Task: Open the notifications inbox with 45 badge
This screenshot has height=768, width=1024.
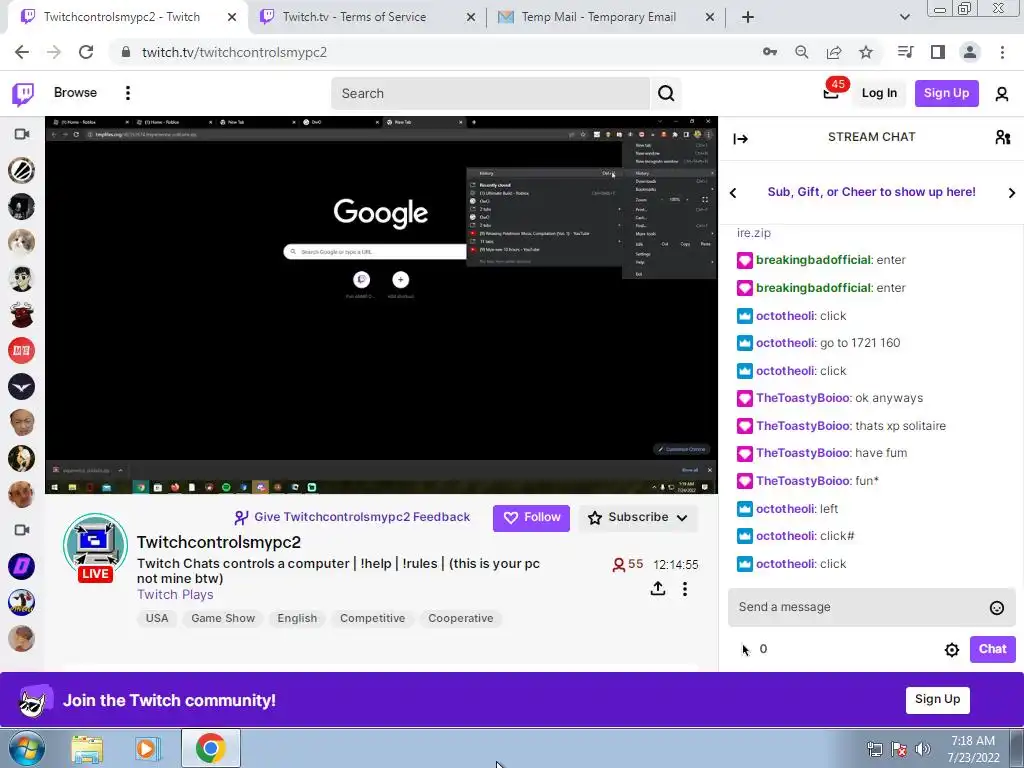Action: coord(831,93)
